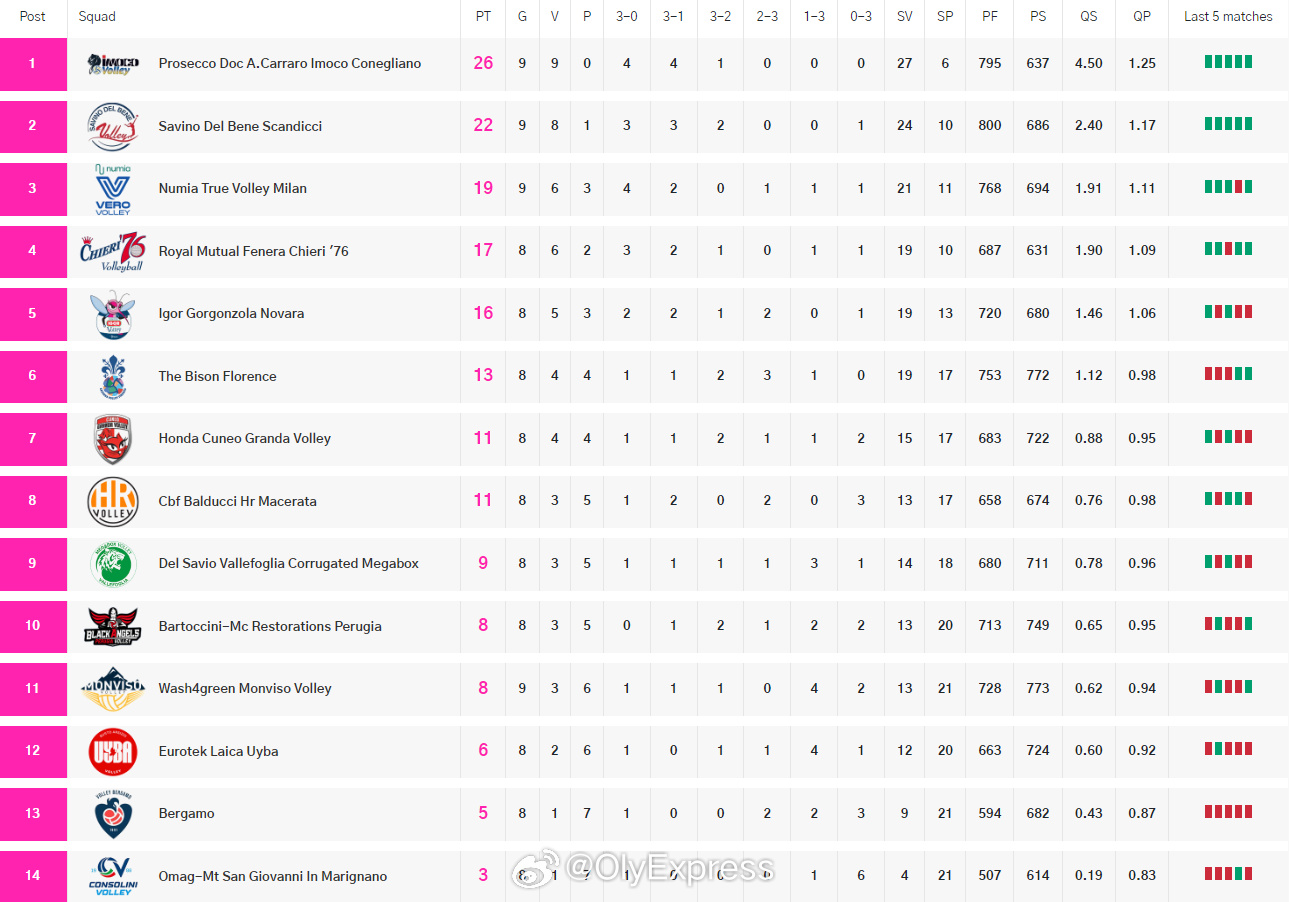Click the Vero Volley Milan logo
Viewport: 1289px width, 902px height.
point(113,189)
